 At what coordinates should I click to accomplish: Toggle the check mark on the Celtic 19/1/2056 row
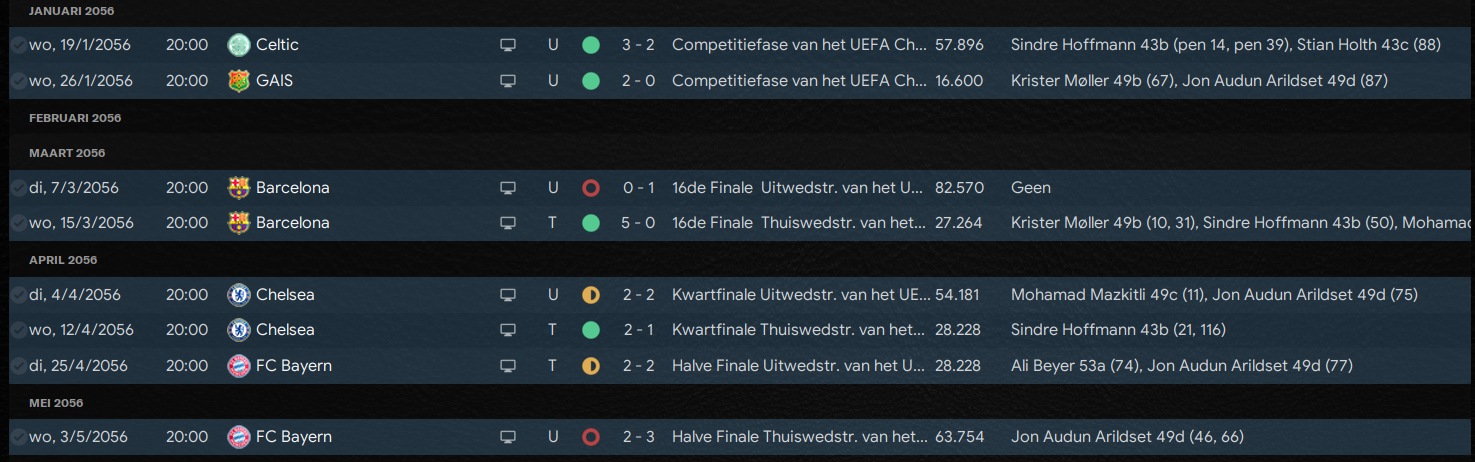(x=18, y=45)
